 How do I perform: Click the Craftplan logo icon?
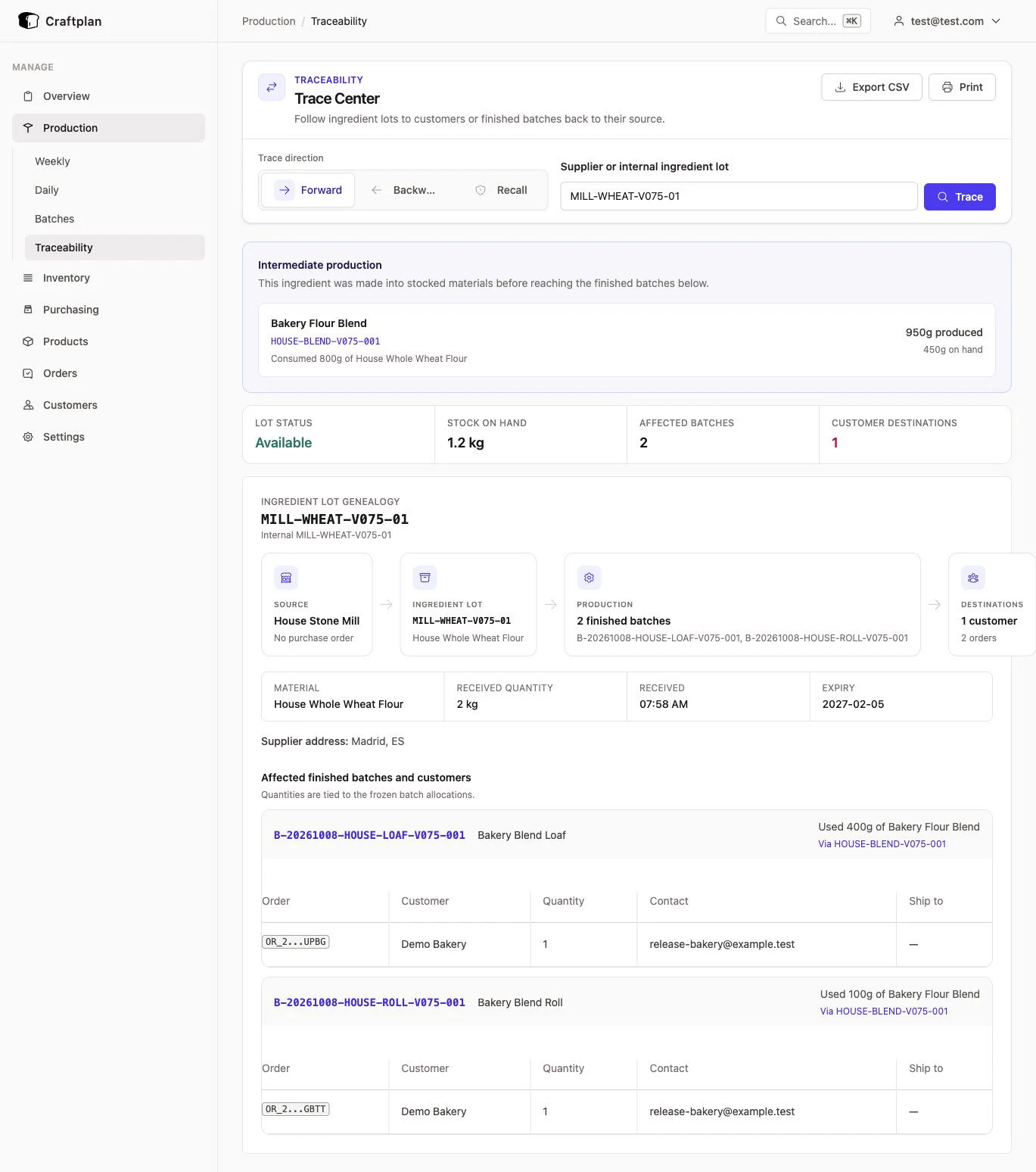[x=28, y=21]
